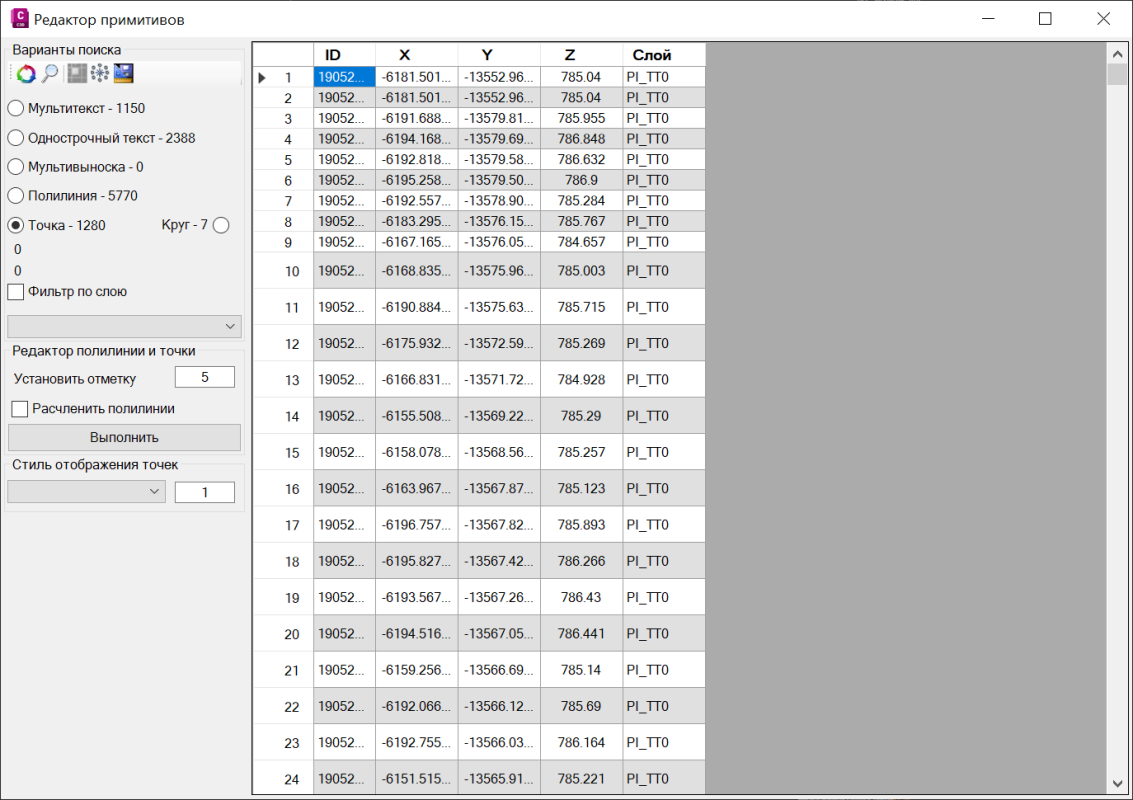
Task: Click the magnifying glass search icon
Action: 50,74
